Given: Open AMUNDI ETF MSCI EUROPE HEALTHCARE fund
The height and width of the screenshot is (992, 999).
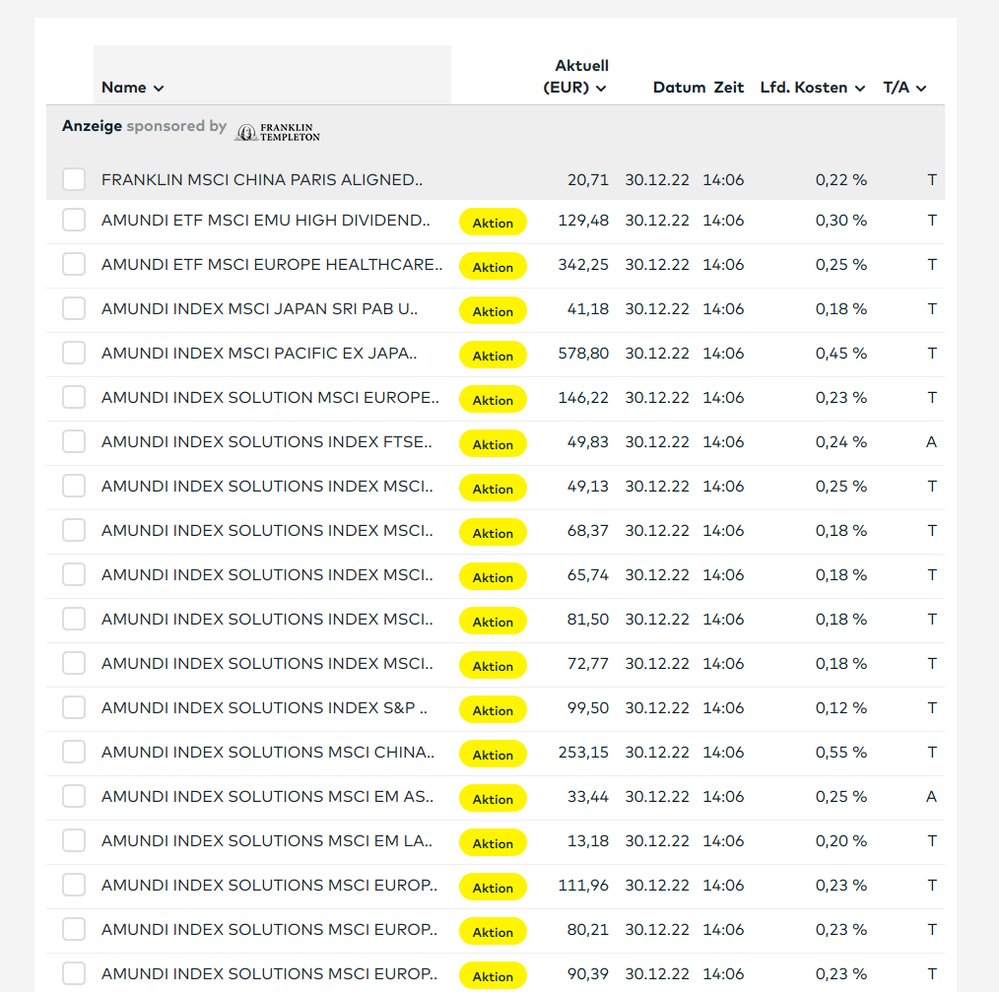Looking at the screenshot, I should click(272, 264).
